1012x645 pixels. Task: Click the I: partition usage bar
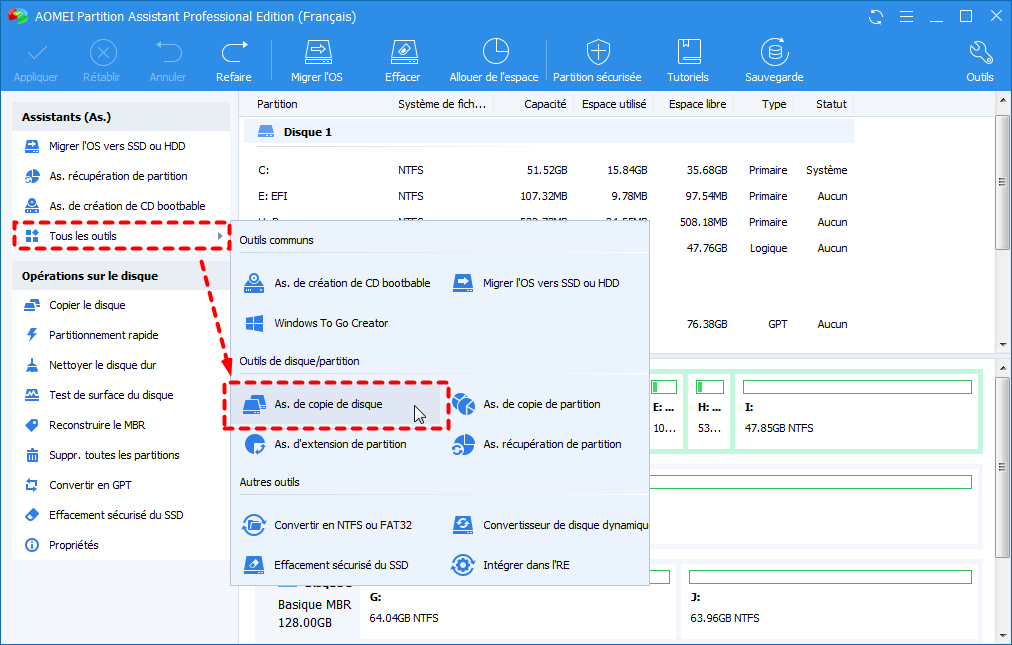(x=857, y=387)
